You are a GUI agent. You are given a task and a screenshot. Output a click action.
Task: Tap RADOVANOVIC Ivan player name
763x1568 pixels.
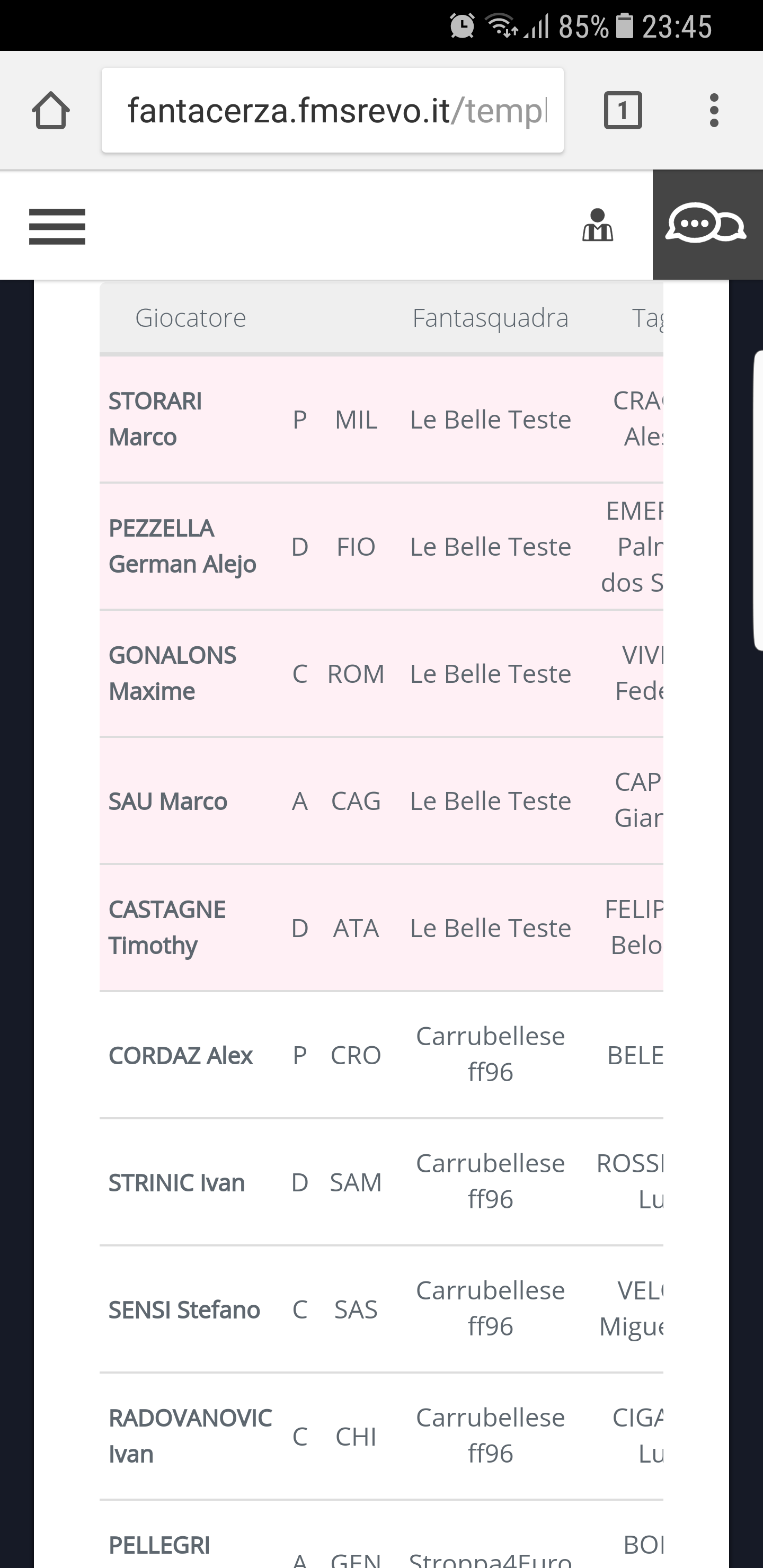coord(190,1436)
